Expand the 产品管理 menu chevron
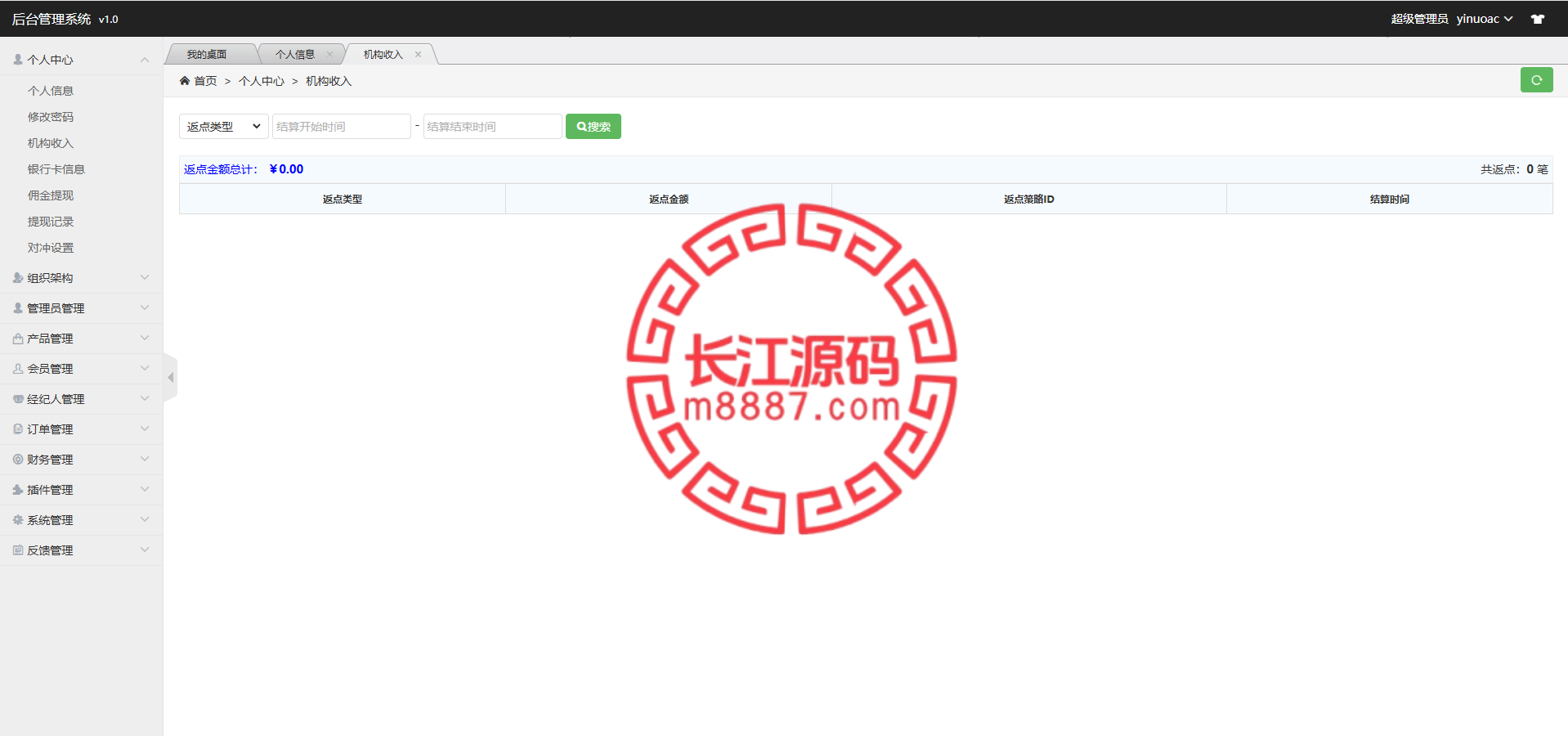This screenshot has width=1568, height=736. click(x=145, y=339)
